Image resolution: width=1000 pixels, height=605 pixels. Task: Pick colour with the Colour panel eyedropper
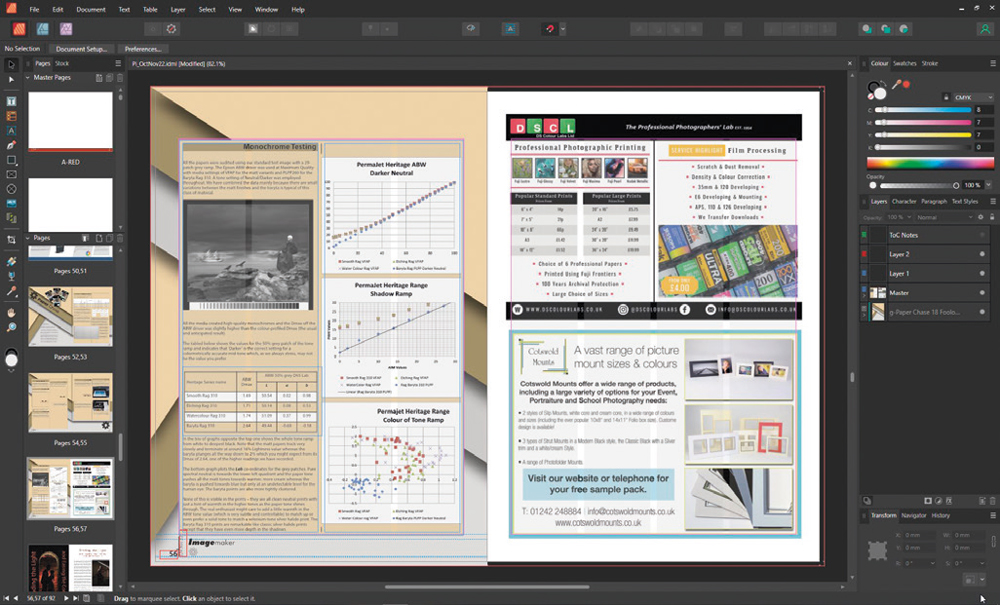click(896, 85)
